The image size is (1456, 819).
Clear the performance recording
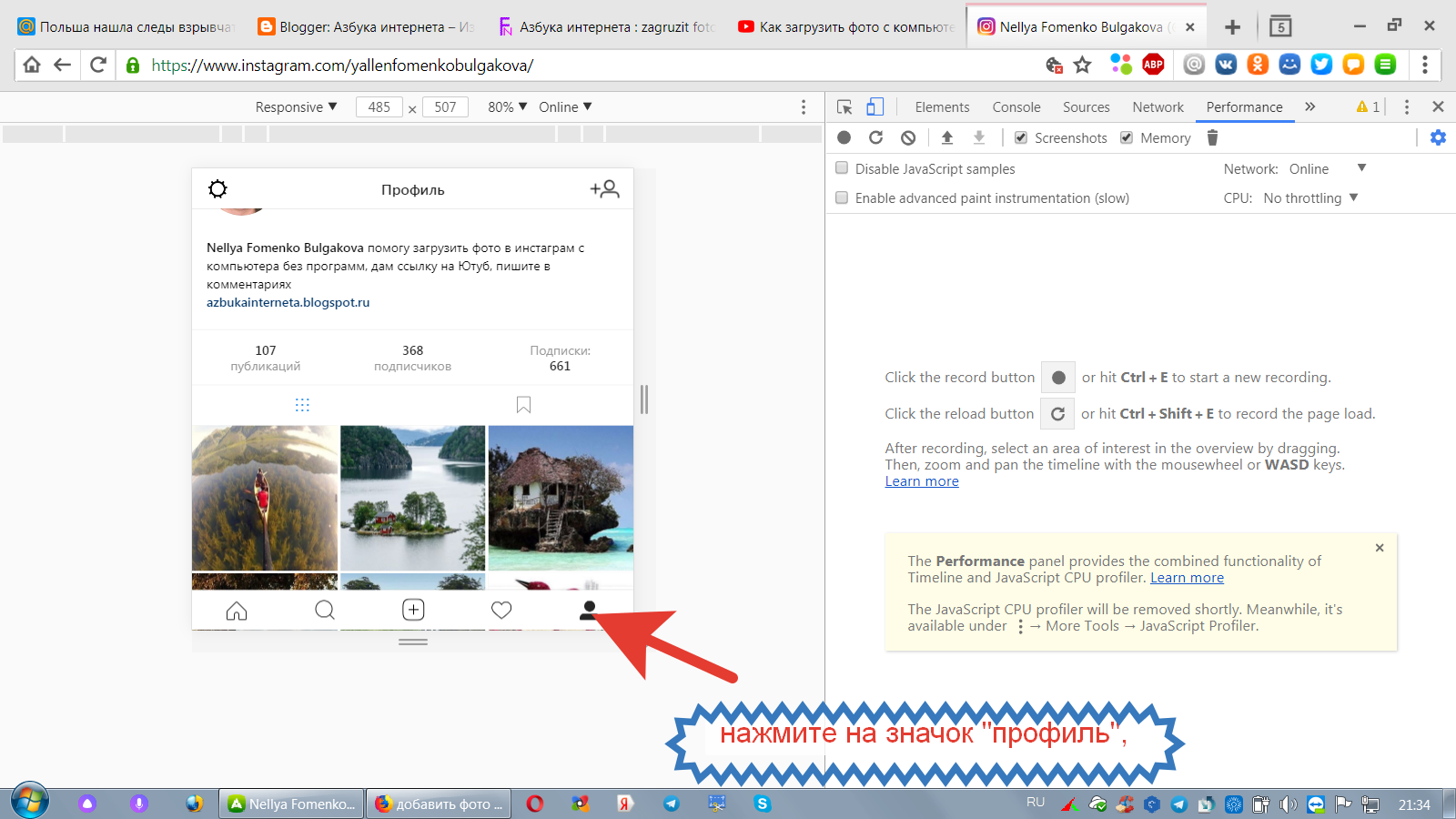(x=908, y=137)
